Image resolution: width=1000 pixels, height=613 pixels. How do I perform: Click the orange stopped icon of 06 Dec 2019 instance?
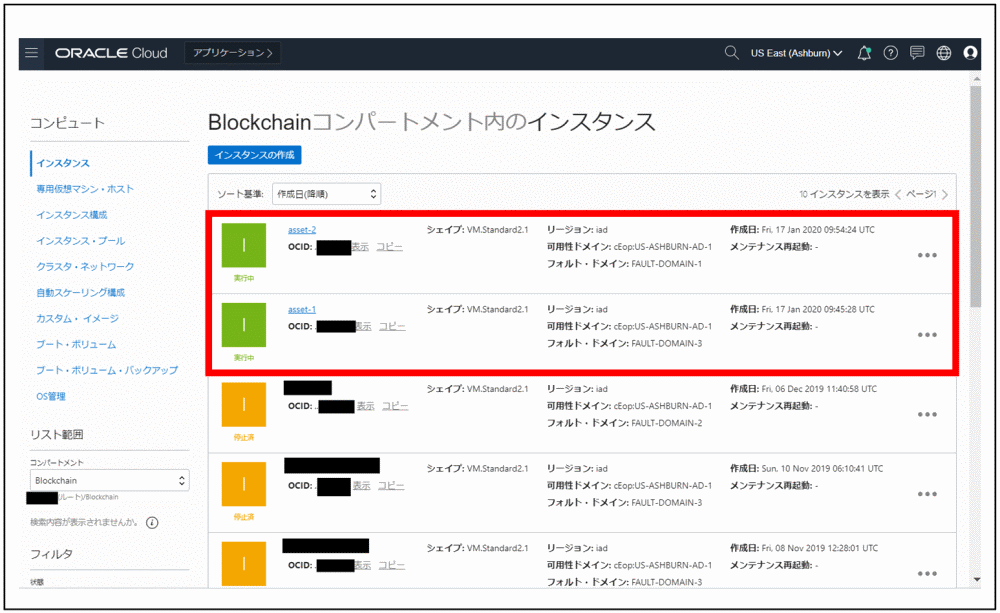244,404
